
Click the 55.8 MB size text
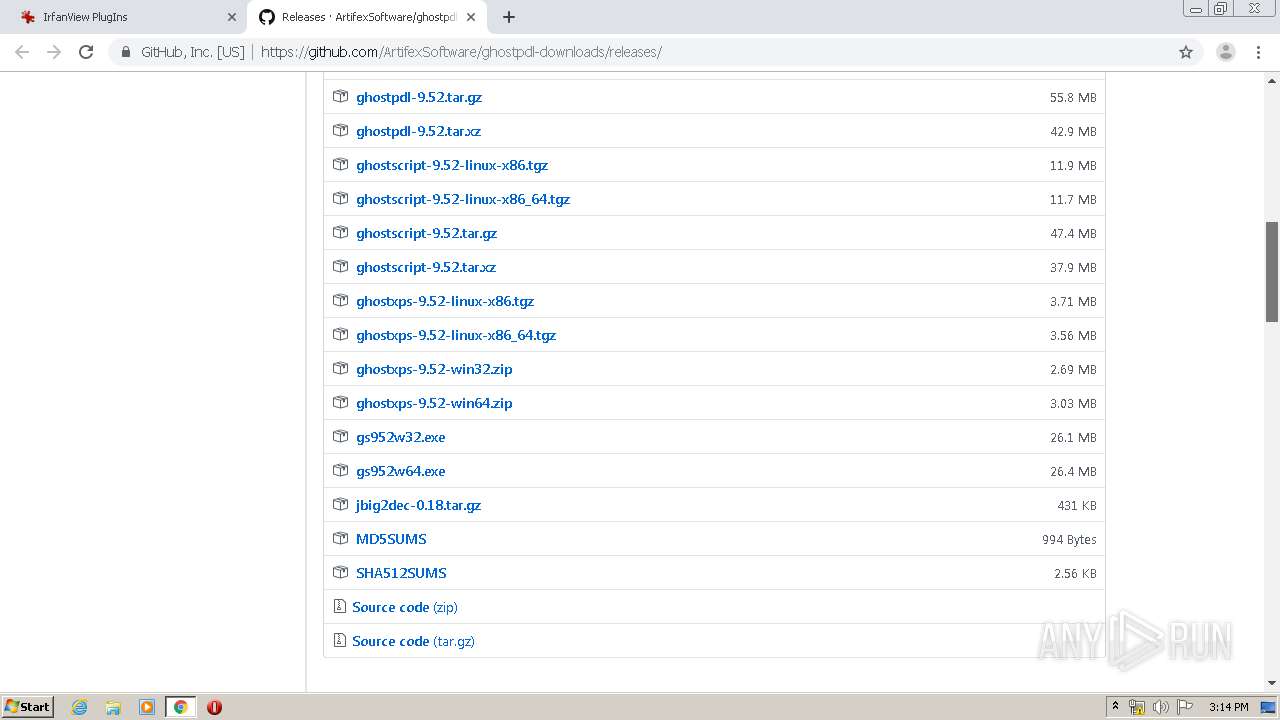[x=1073, y=97]
